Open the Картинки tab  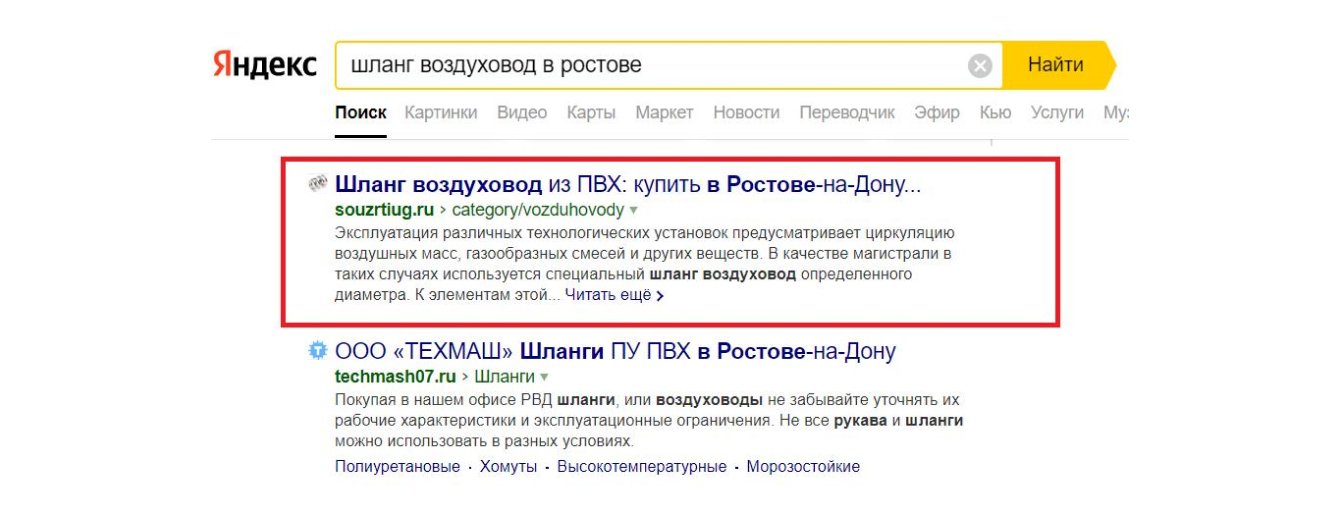click(441, 113)
